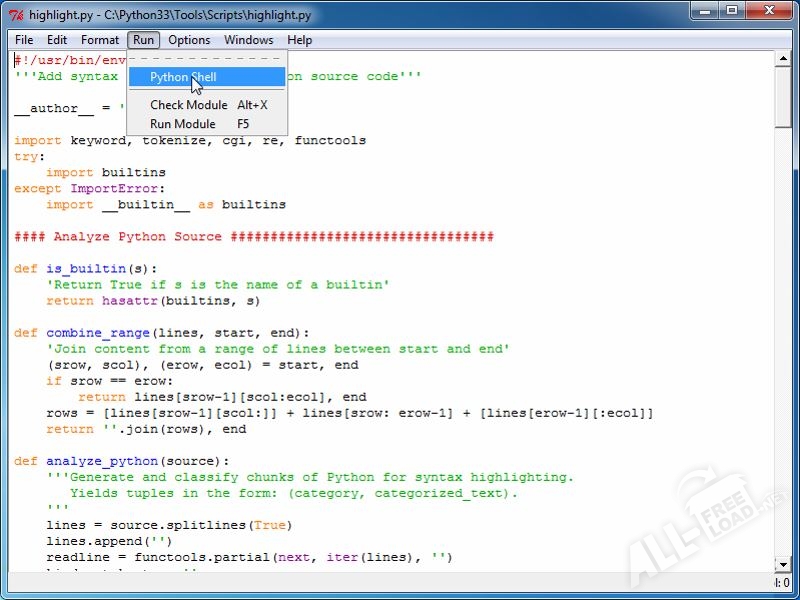Open the Options menu
This screenshot has width=800, height=600.
[x=189, y=40]
